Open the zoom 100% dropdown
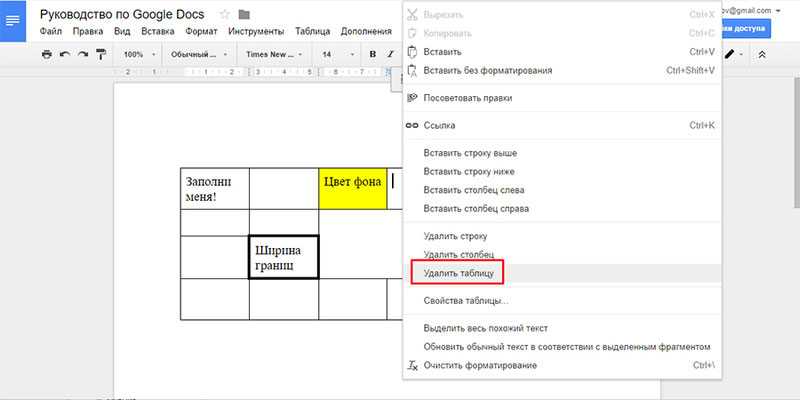 click(140, 54)
